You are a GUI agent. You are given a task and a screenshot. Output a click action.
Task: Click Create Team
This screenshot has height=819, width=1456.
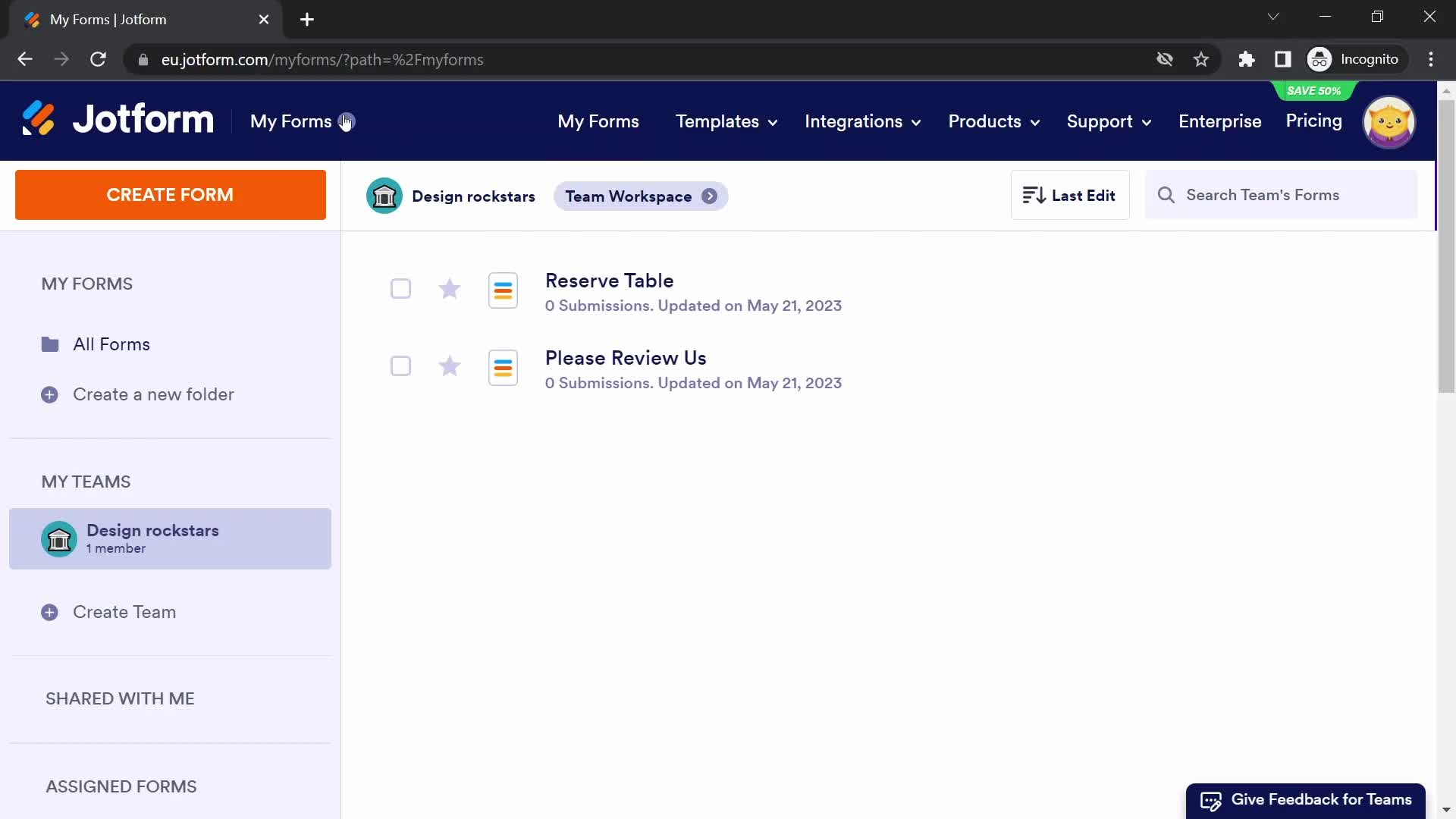(124, 612)
